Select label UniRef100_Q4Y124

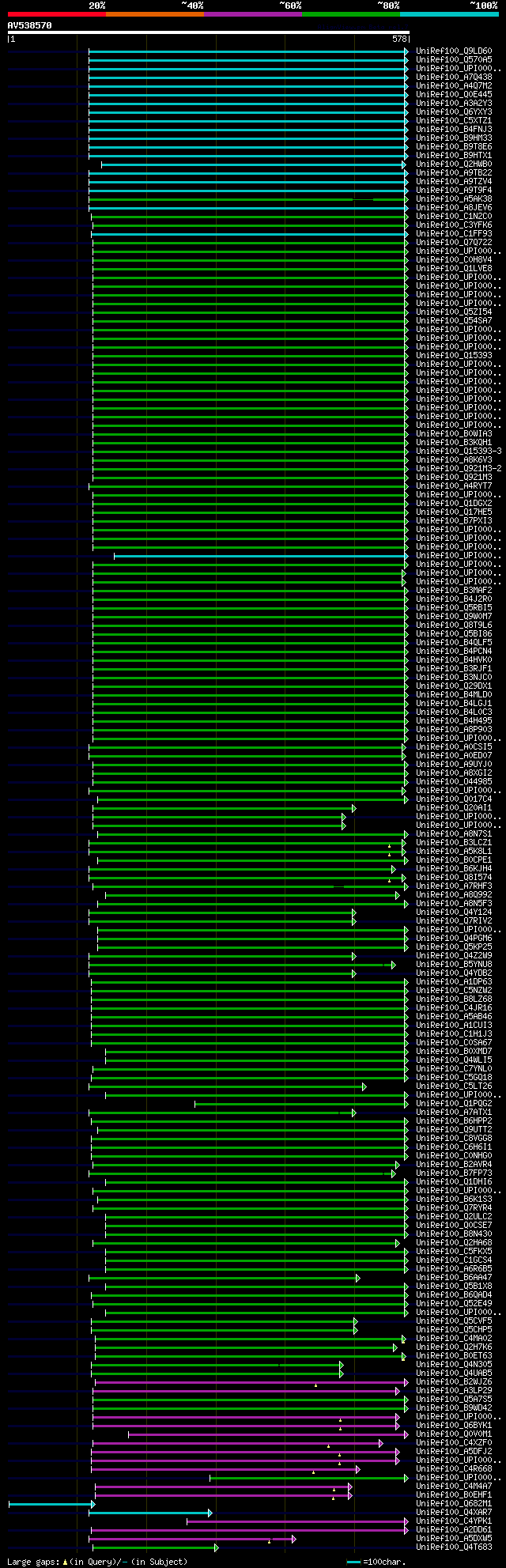[454, 912]
